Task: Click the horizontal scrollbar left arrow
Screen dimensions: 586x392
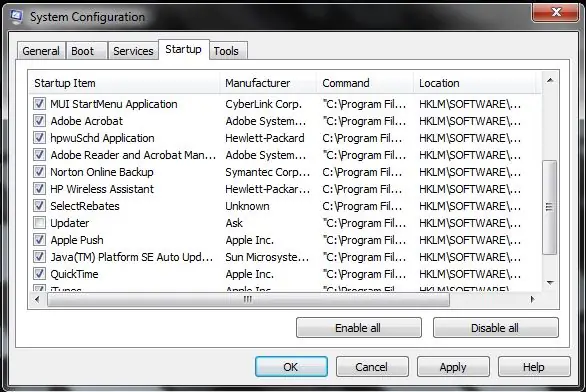Action: click(x=37, y=299)
